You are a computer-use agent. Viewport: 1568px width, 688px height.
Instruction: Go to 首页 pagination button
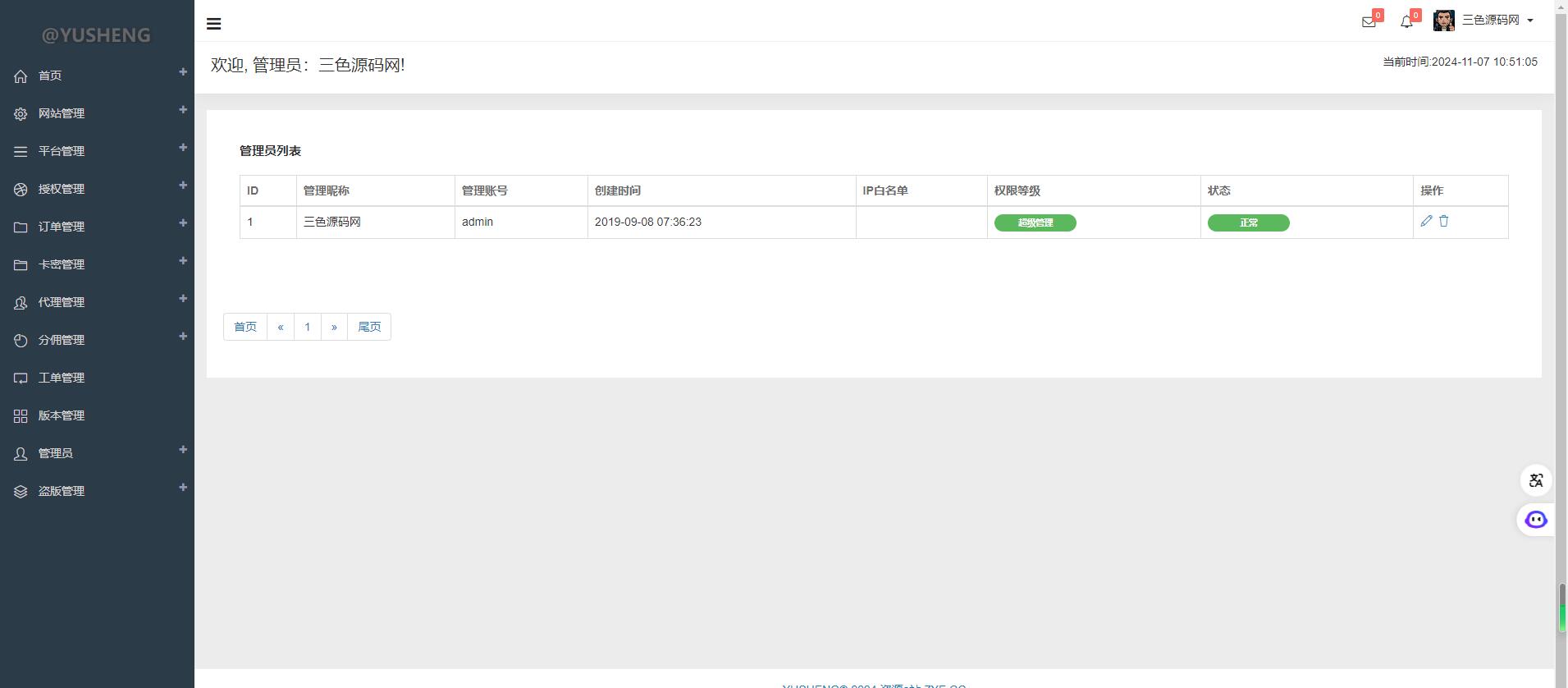pyautogui.click(x=245, y=327)
